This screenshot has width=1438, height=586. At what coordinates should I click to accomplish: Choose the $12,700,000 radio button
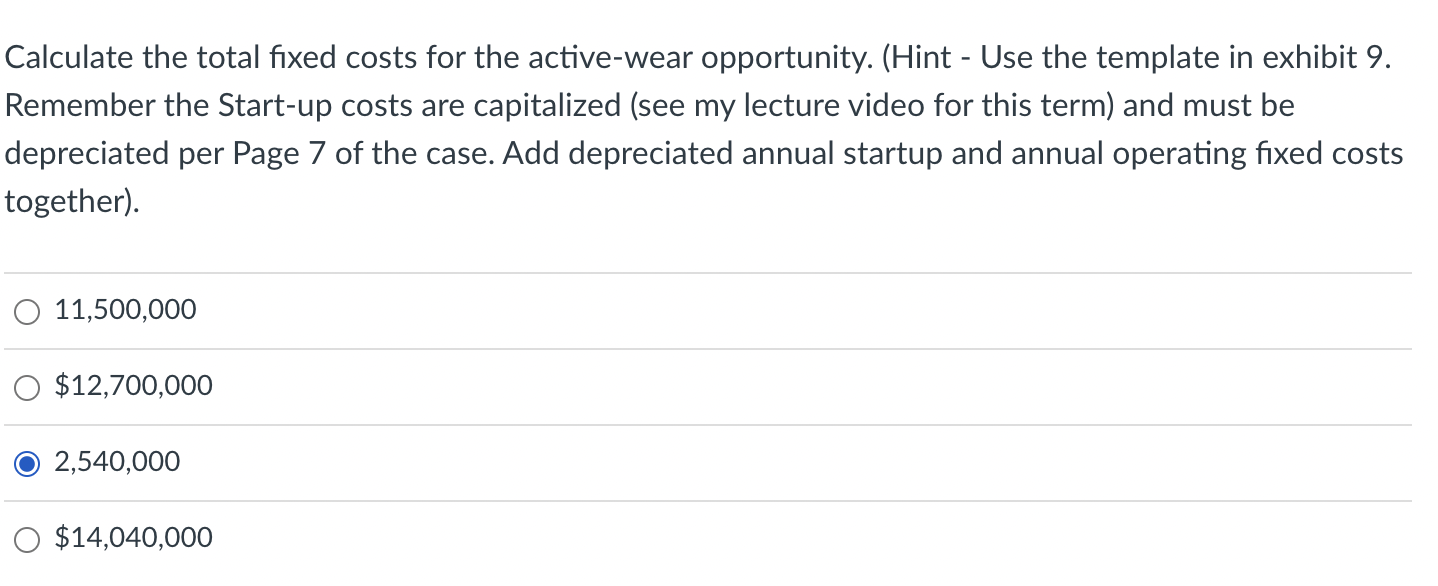(x=27, y=387)
